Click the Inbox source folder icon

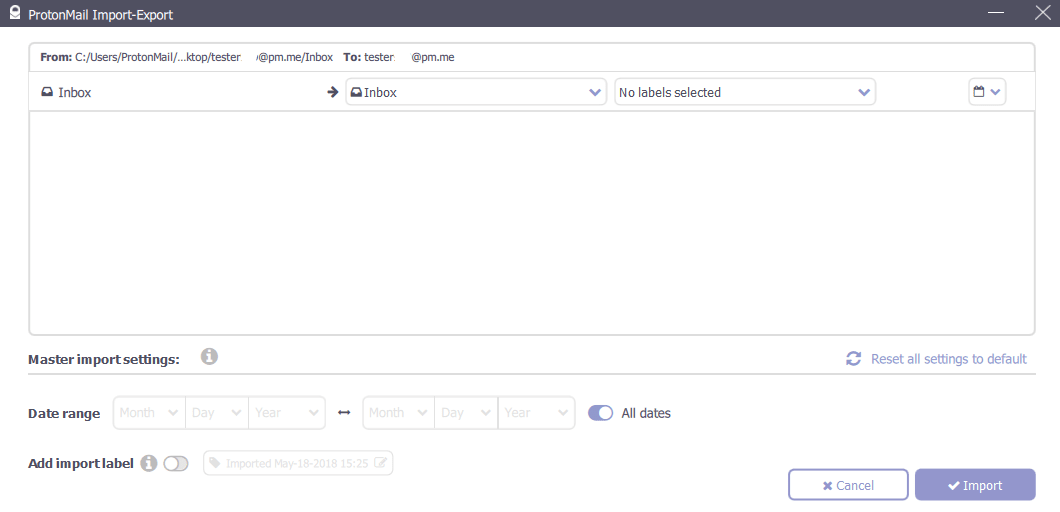tap(47, 93)
